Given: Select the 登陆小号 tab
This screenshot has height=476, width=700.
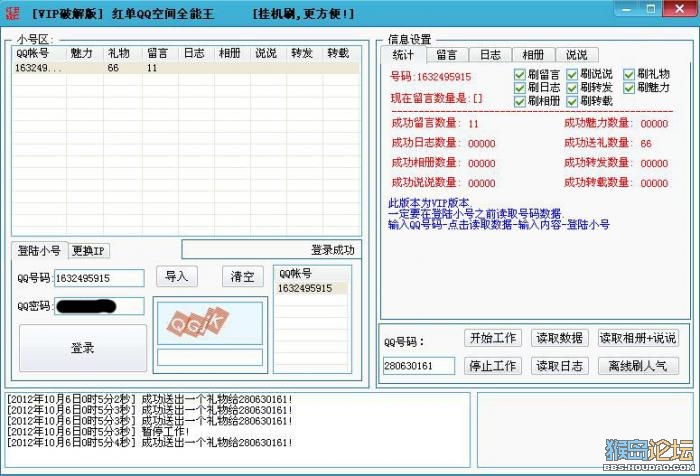Looking at the screenshot, I should tap(39, 251).
